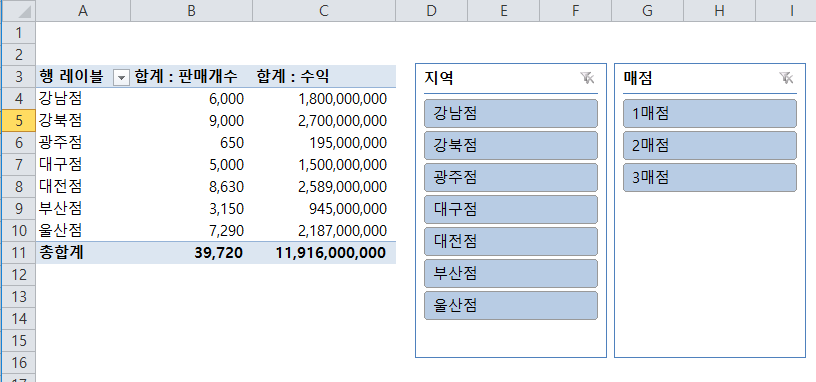Click cell with value 2,187,000,000
The image size is (816, 382).
click(324, 230)
